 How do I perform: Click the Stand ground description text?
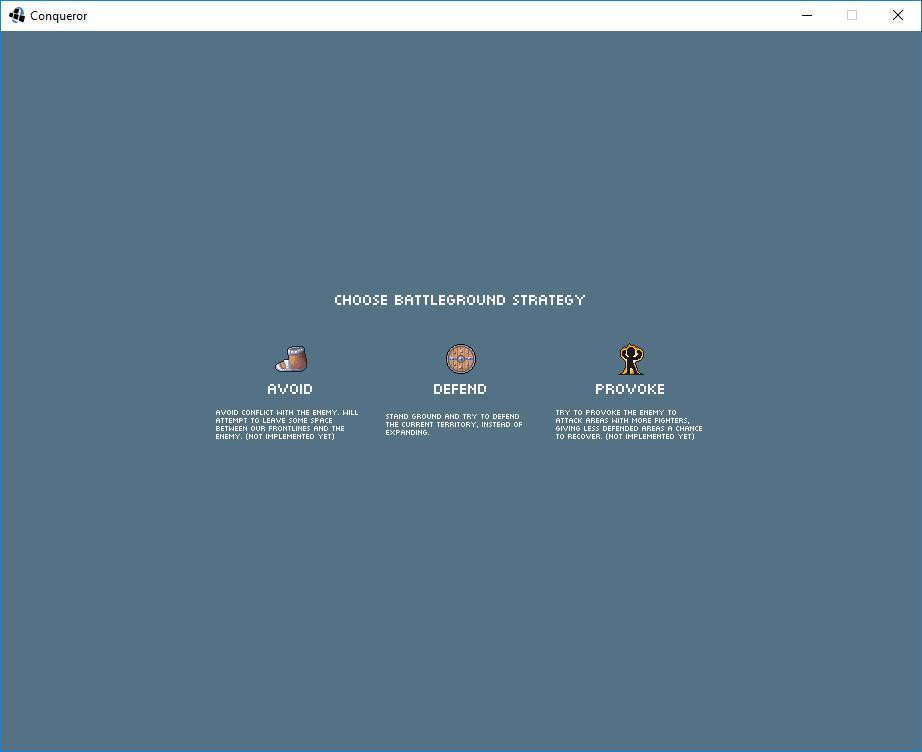(453, 424)
